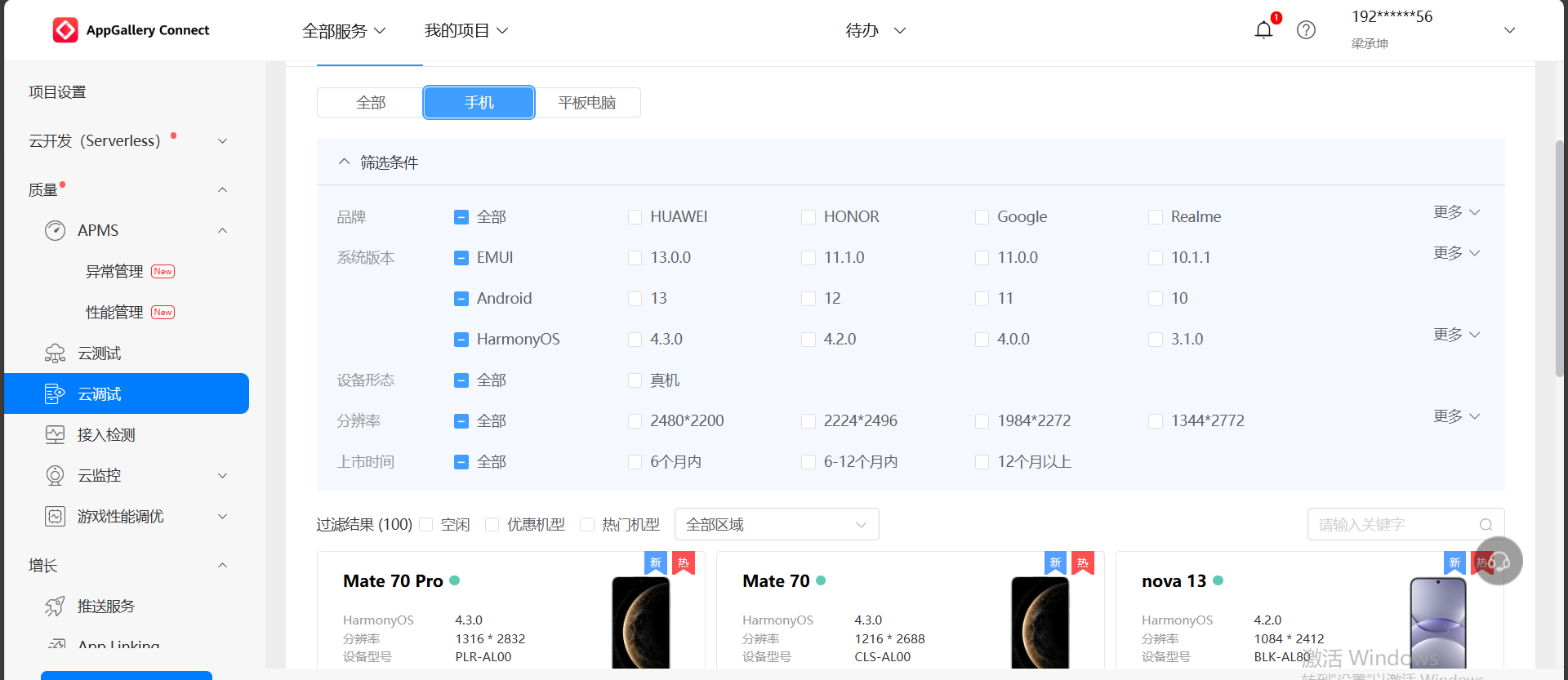The height and width of the screenshot is (680, 1568).
Task: Select the Mate 70 Pro device card
Action: pyautogui.click(x=511, y=611)
